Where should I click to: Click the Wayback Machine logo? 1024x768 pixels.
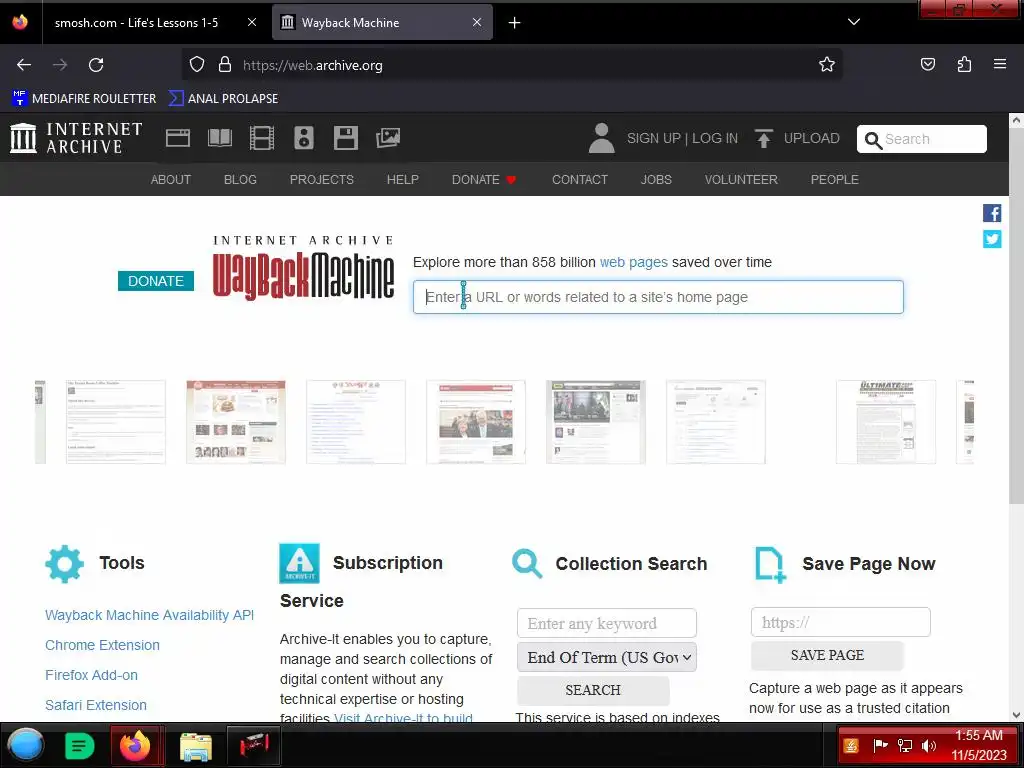(303, 268)
